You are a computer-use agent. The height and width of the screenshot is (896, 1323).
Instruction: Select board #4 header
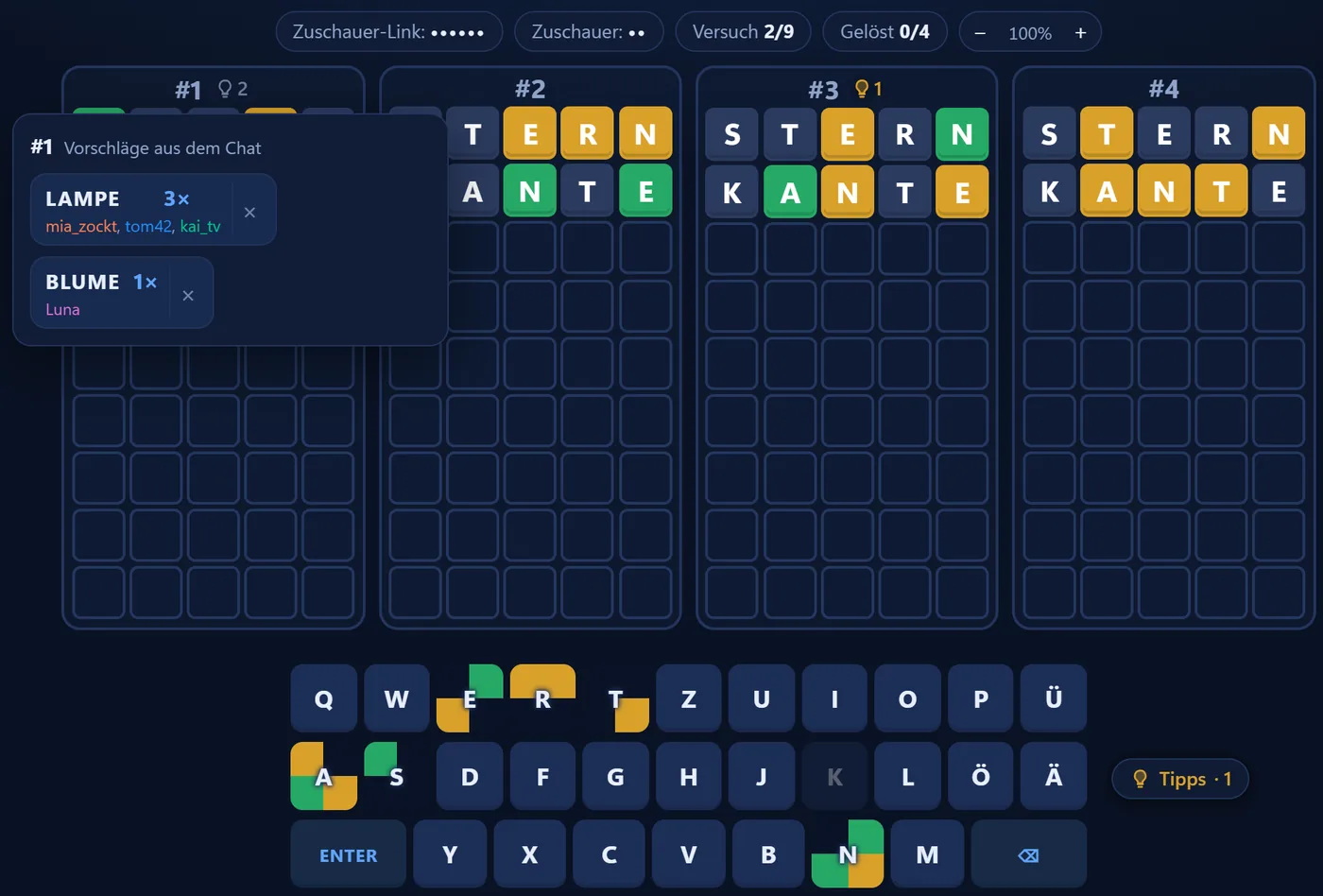(x=1163, y=89)
